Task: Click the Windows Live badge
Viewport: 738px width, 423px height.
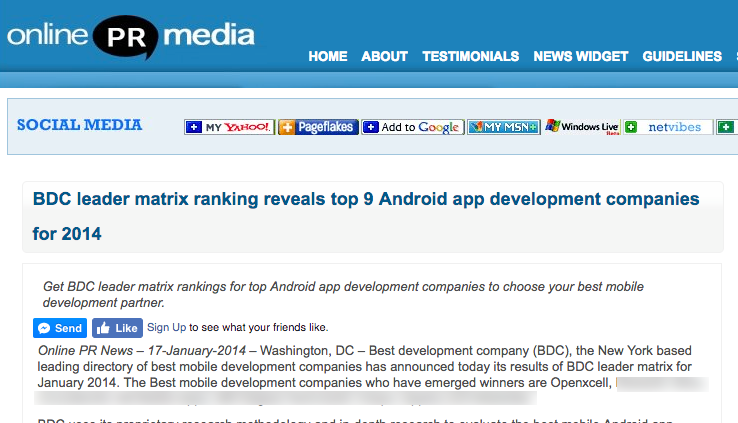Action: click(x=581, y=127)
